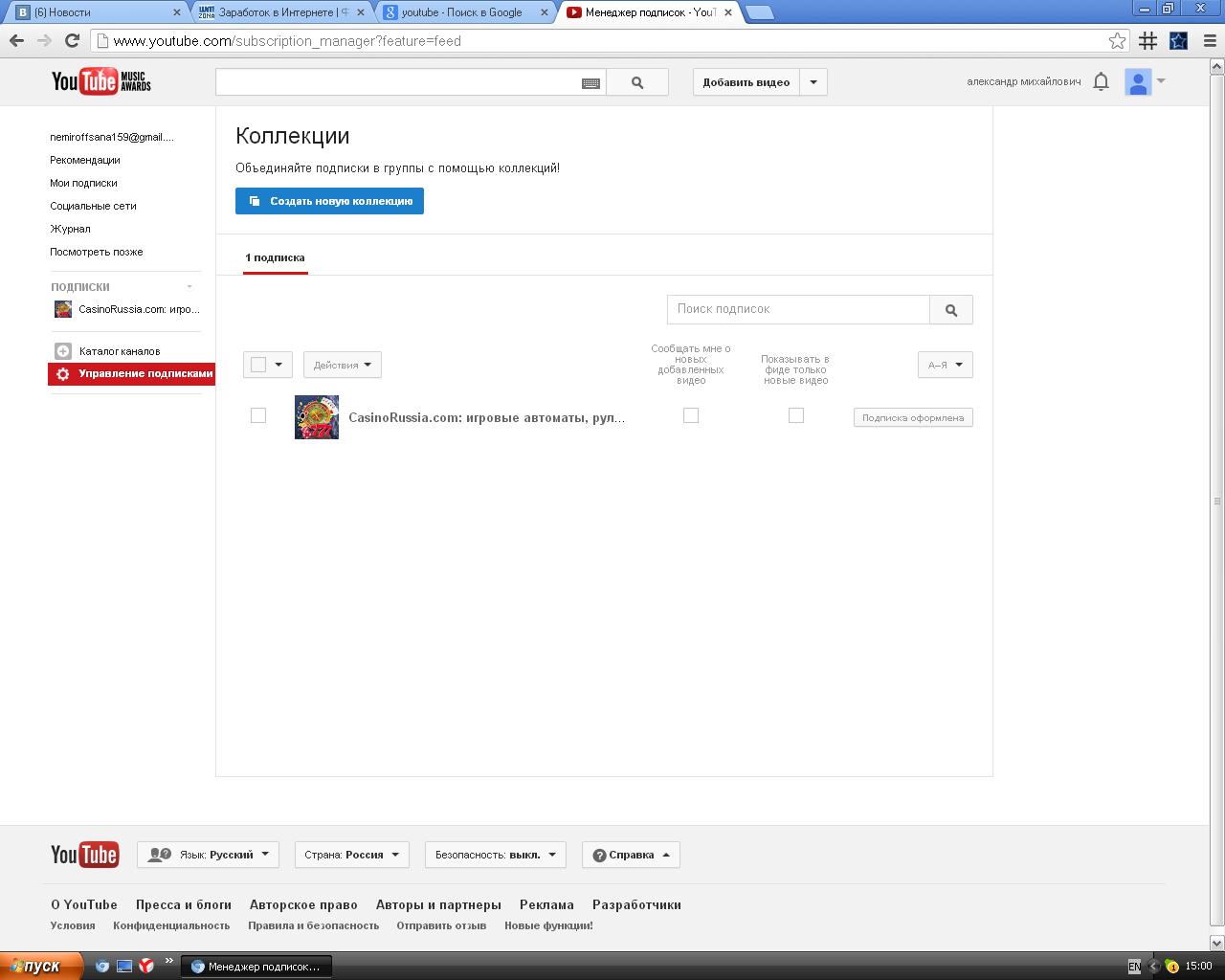1225x980 pixels.
Task: Open the Windows Пуск start button
Action: pos(41,967)
